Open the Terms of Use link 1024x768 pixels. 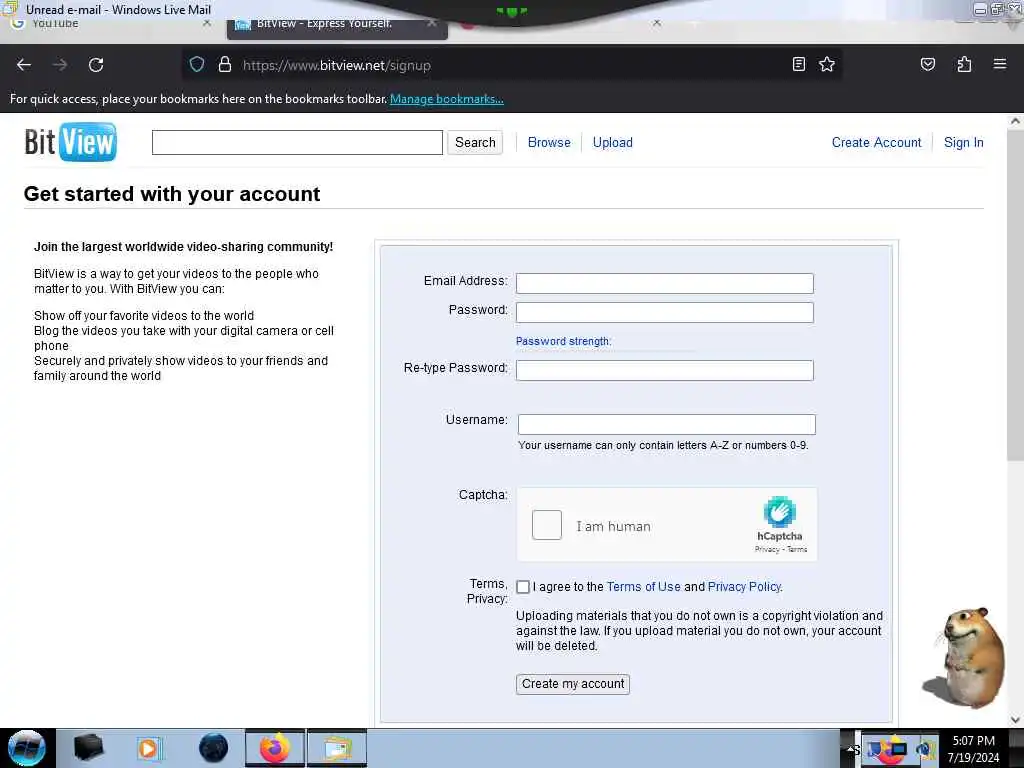point(643,586)
